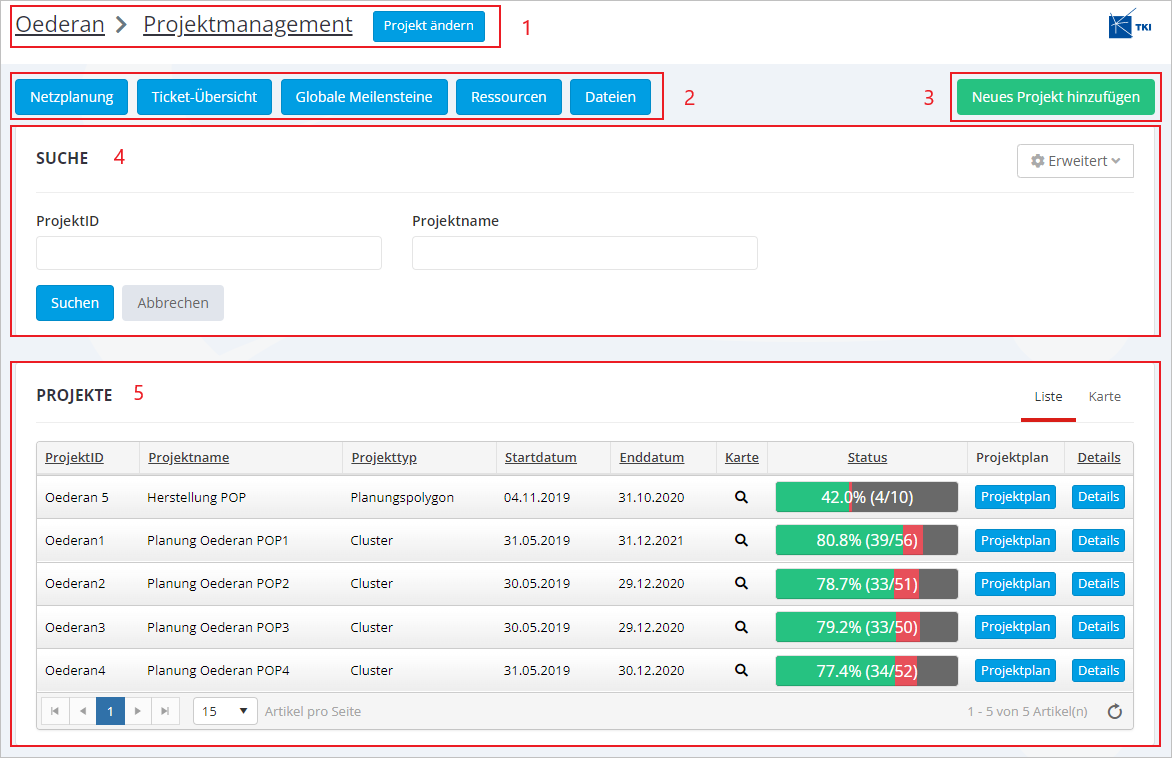Image resolution: width=1172 pixels, height=758 pixels.
Task: Click the Neues Projekt hinzufügen button
Action: (1055, 97)
